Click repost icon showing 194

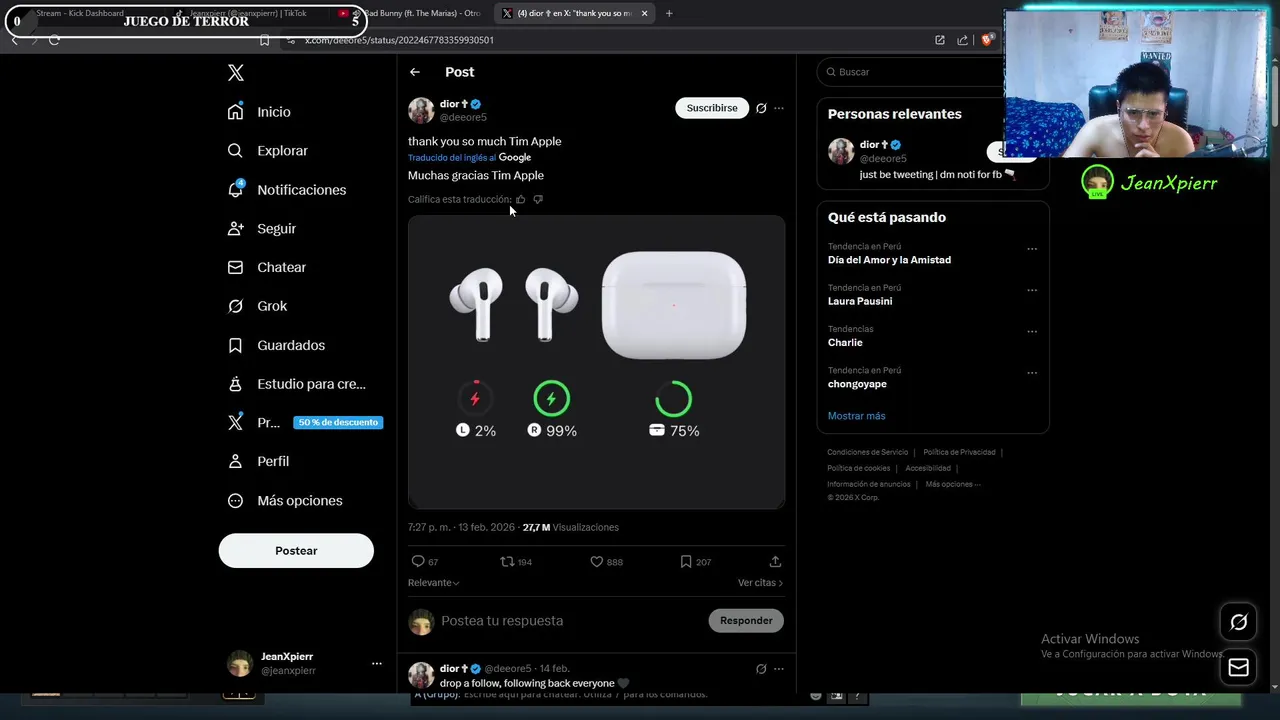508,562
